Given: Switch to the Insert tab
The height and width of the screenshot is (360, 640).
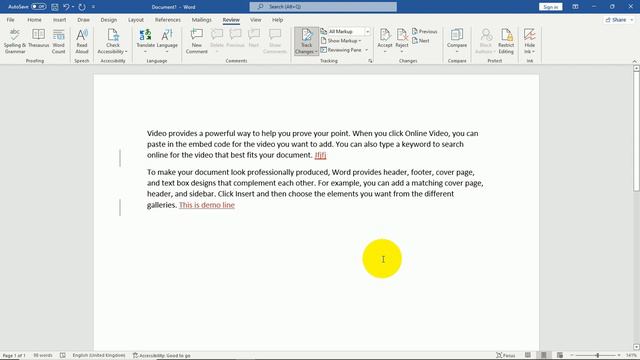Looking at the screenshot, I should click(60, 20).
